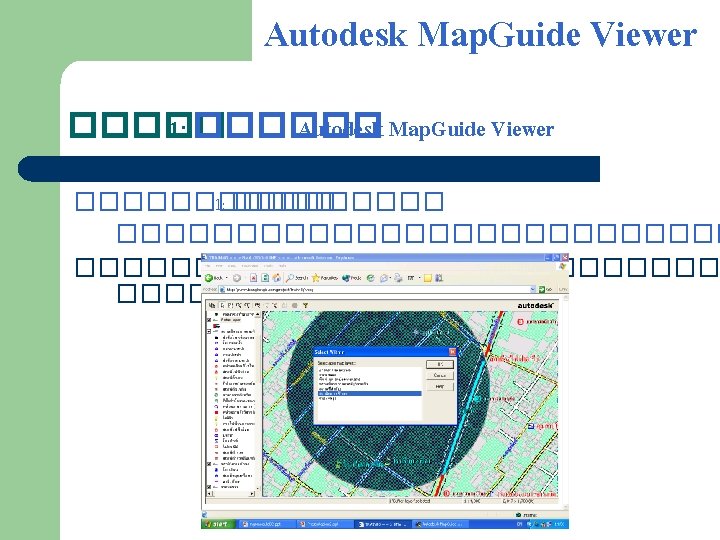Select the first layer in filter list
The width and height of the screenshot is (720, 540).
[369, 370]
